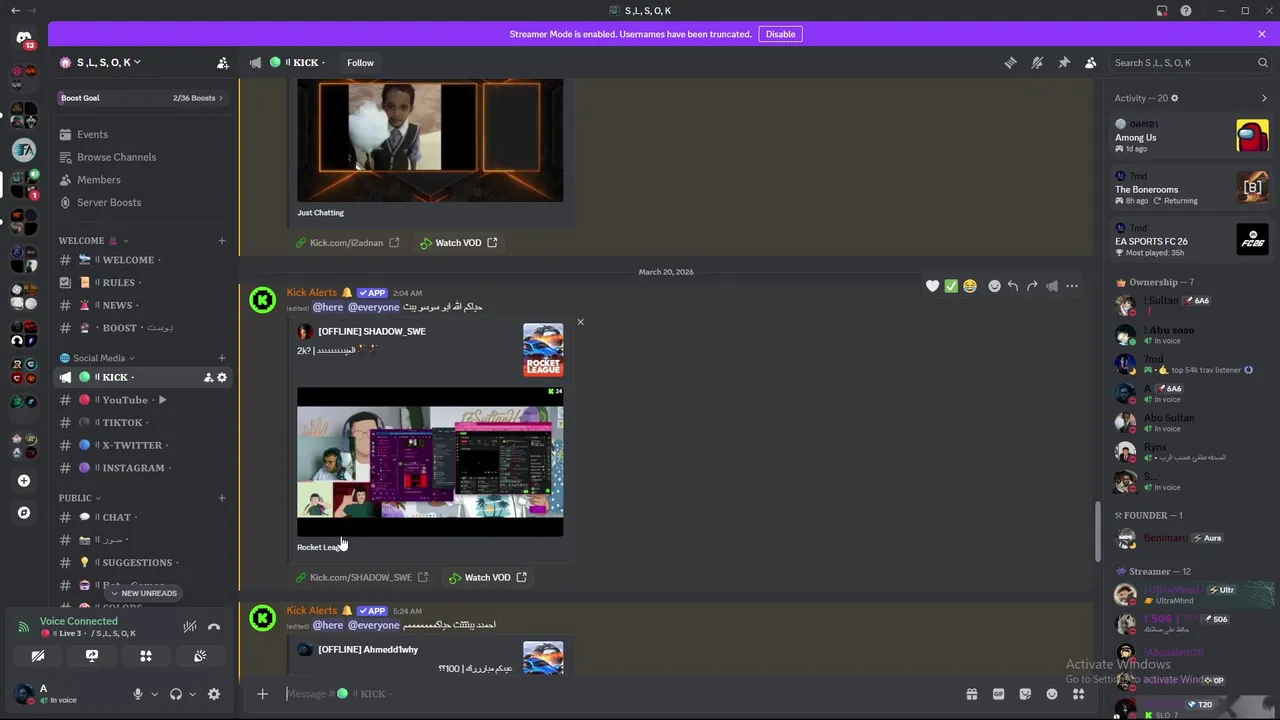
Task: Expand the Activity panel chevron
Action: (1264, 98)
